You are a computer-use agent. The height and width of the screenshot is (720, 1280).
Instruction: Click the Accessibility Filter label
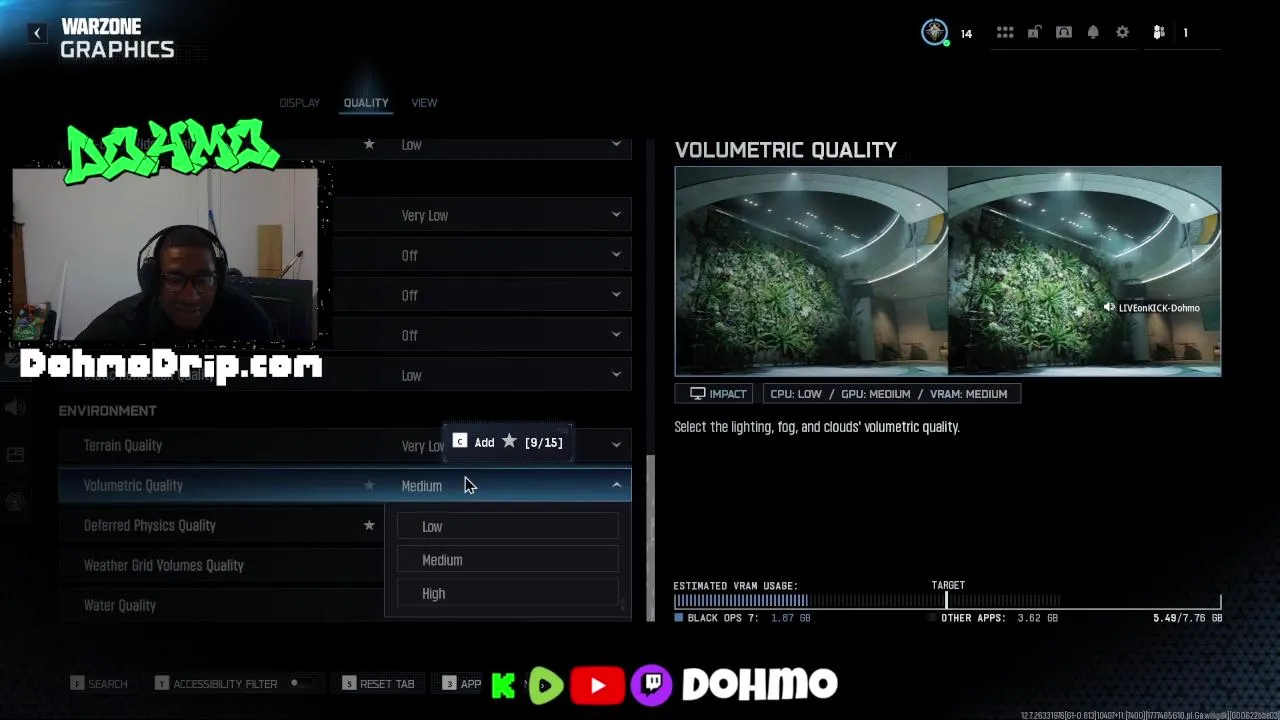(x=225, y=684)
